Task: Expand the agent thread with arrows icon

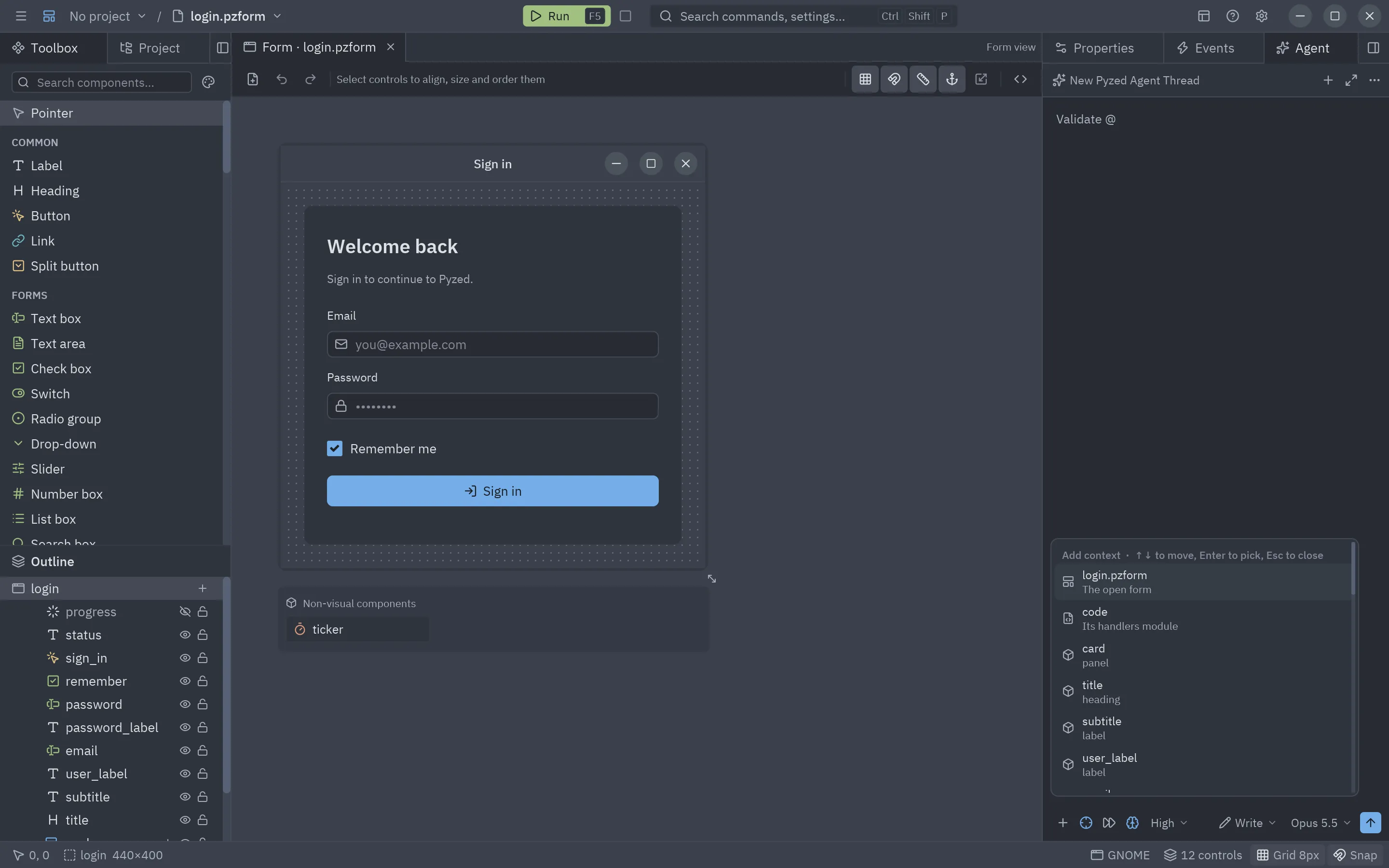Action: [x=1350, y=81]
